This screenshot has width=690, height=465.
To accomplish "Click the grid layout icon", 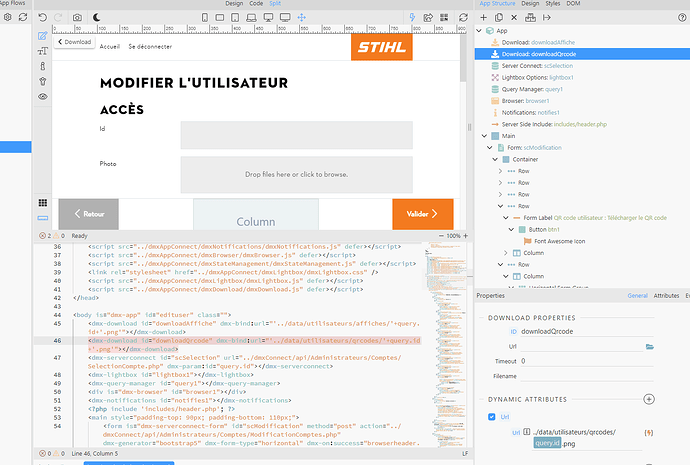I will pos(43,203).
